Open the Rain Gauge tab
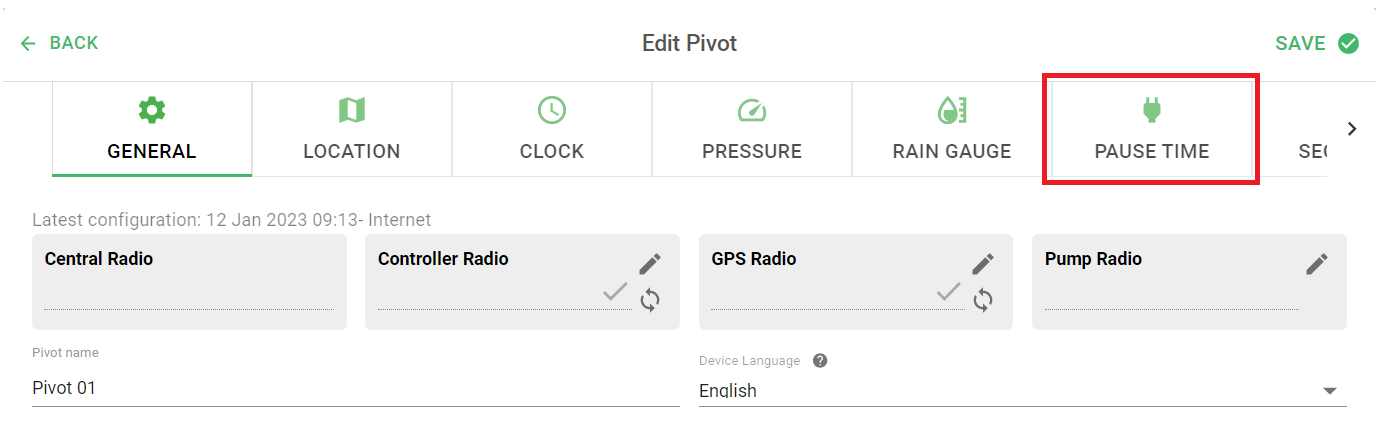 point(952,130)
